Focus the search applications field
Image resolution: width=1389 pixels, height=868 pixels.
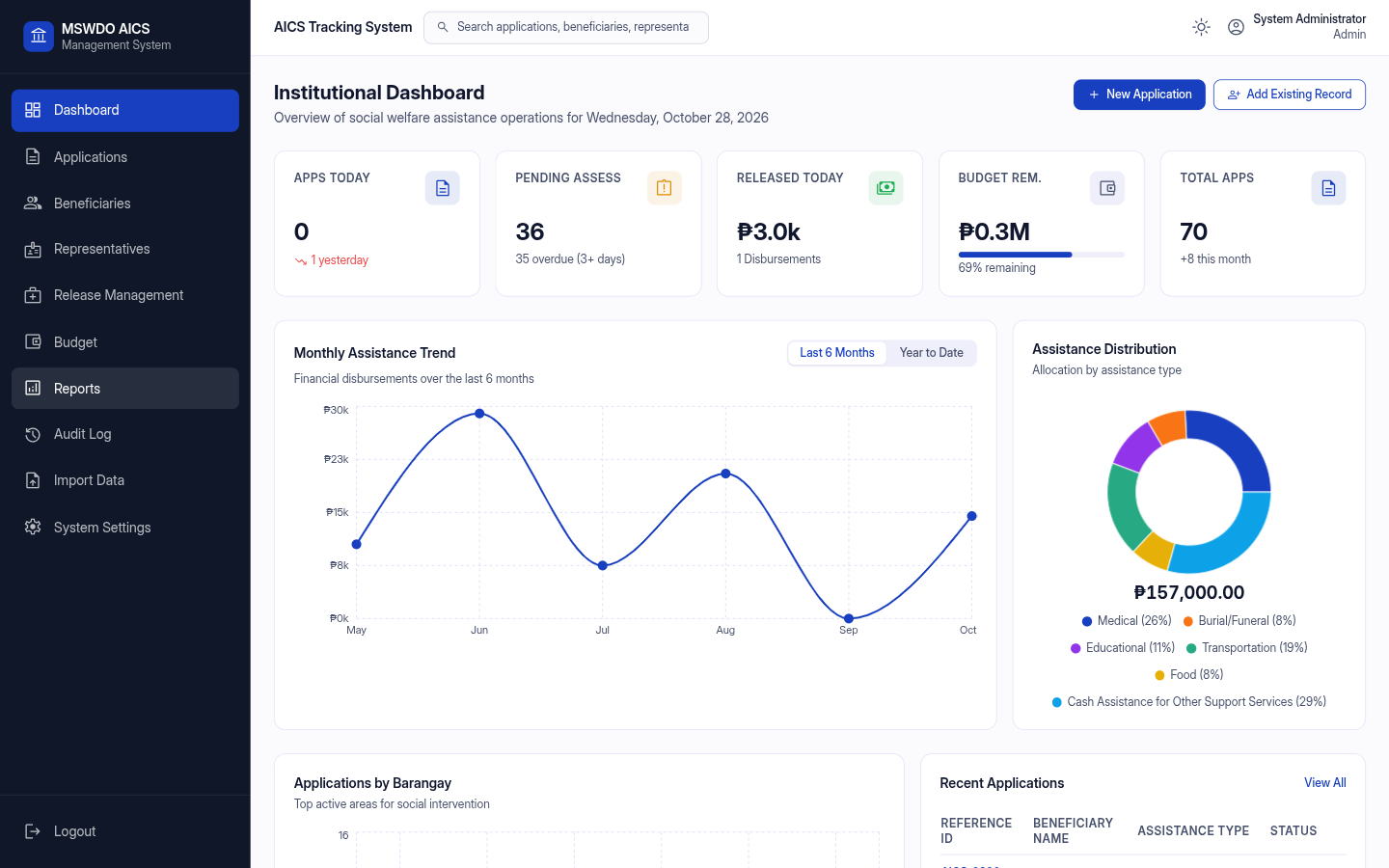click(566, 27)
